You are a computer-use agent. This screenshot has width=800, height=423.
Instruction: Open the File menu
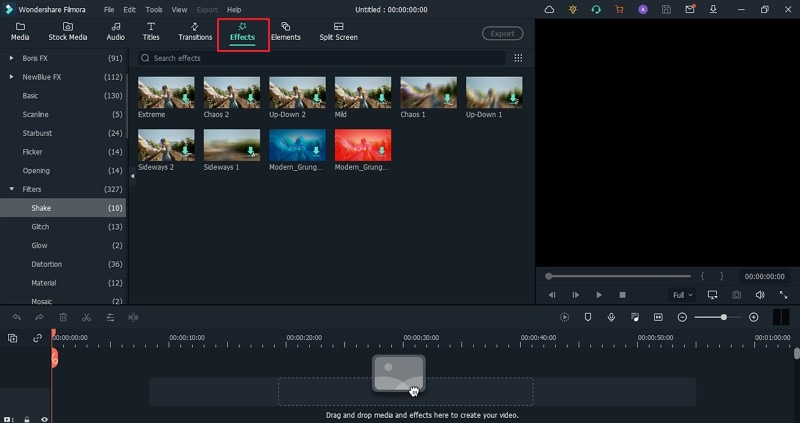click(x=109, y=10)
